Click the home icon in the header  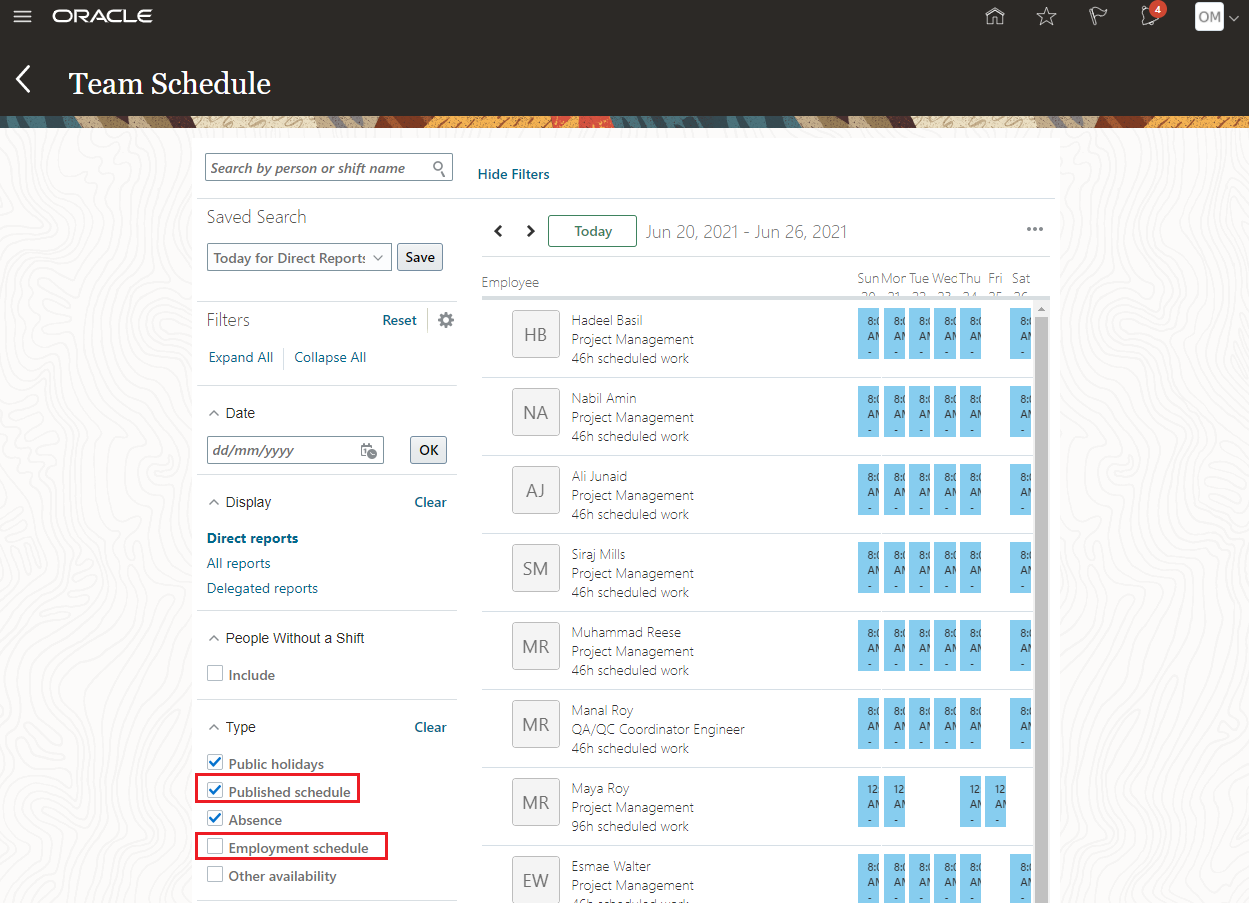(994, 16)
